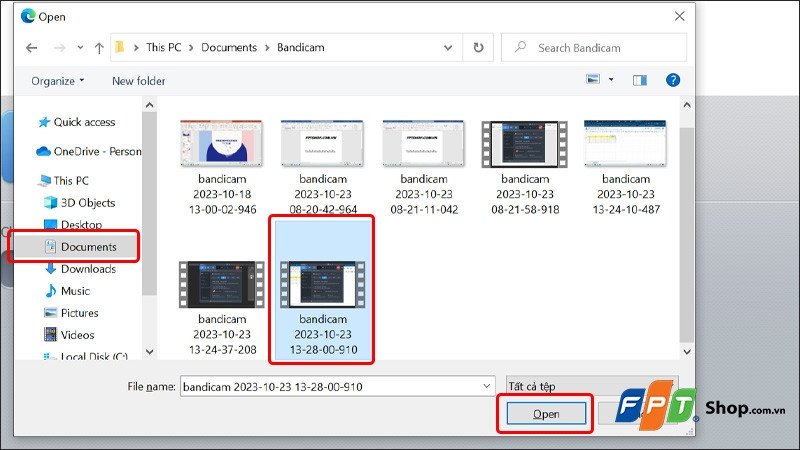The height and width of the screenshot is (450, 800).
Task: Create a New folder
Action: pos(138,81)
